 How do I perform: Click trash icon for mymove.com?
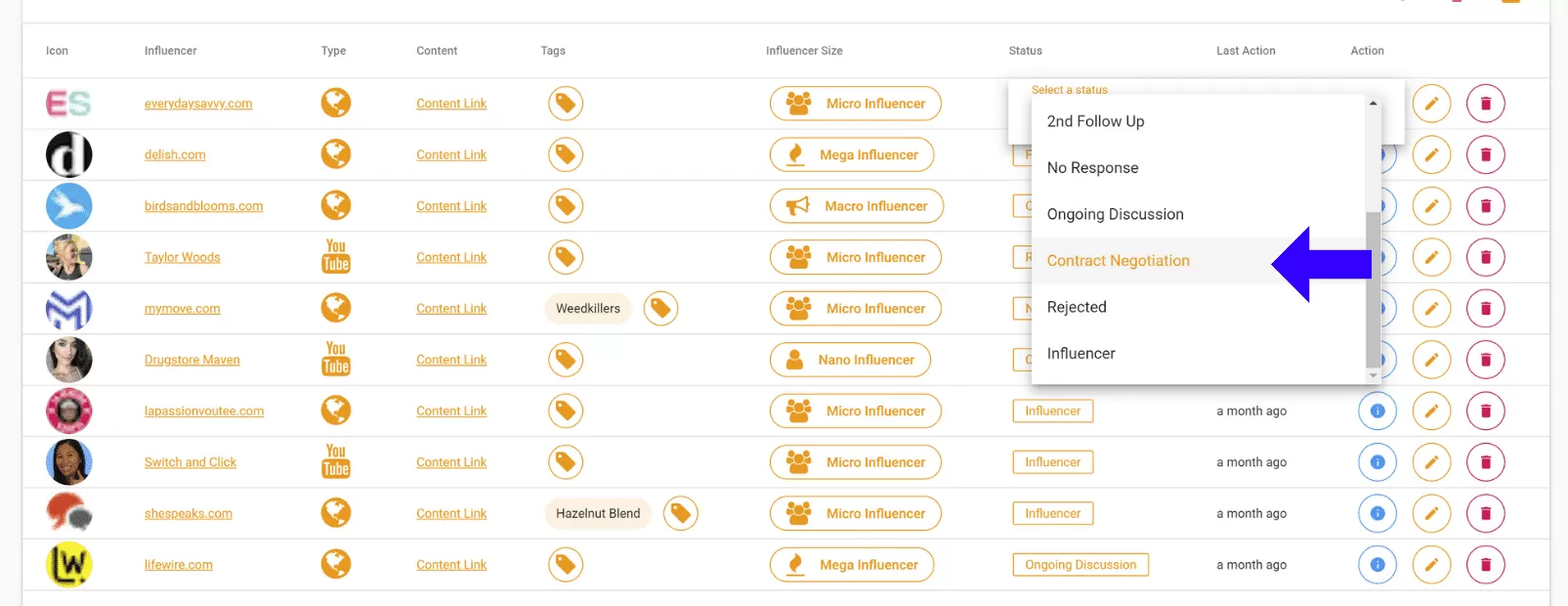(x=1486, y=309)
